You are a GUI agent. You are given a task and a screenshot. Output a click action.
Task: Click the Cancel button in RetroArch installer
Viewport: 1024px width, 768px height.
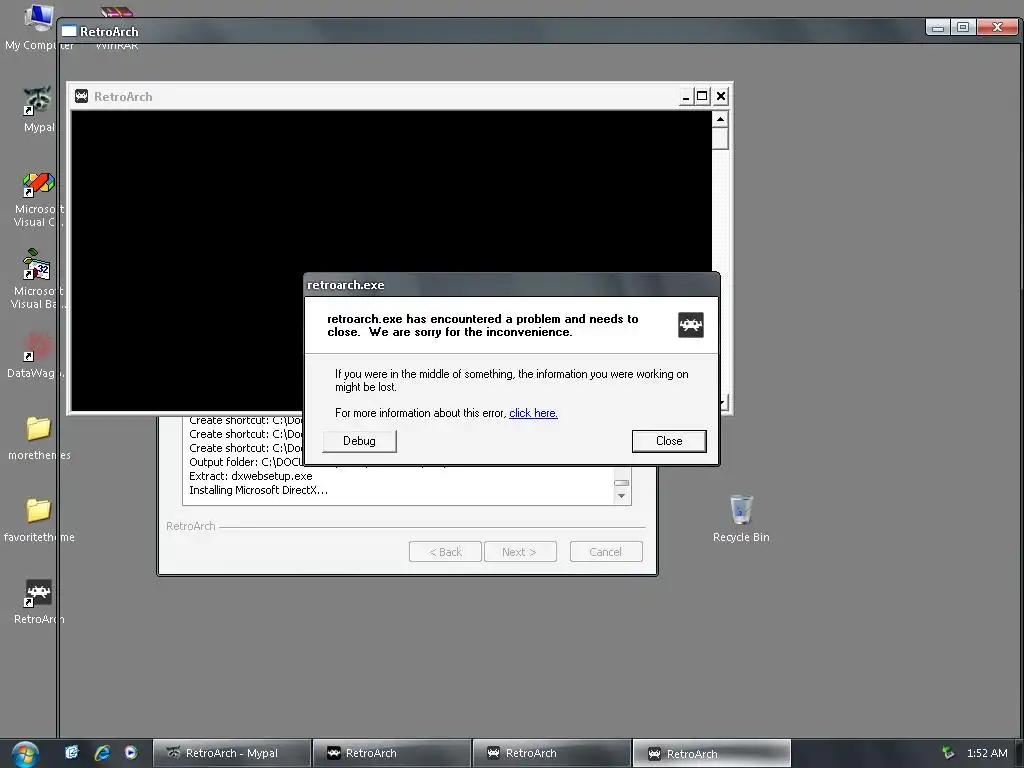[x=605, y=552]
